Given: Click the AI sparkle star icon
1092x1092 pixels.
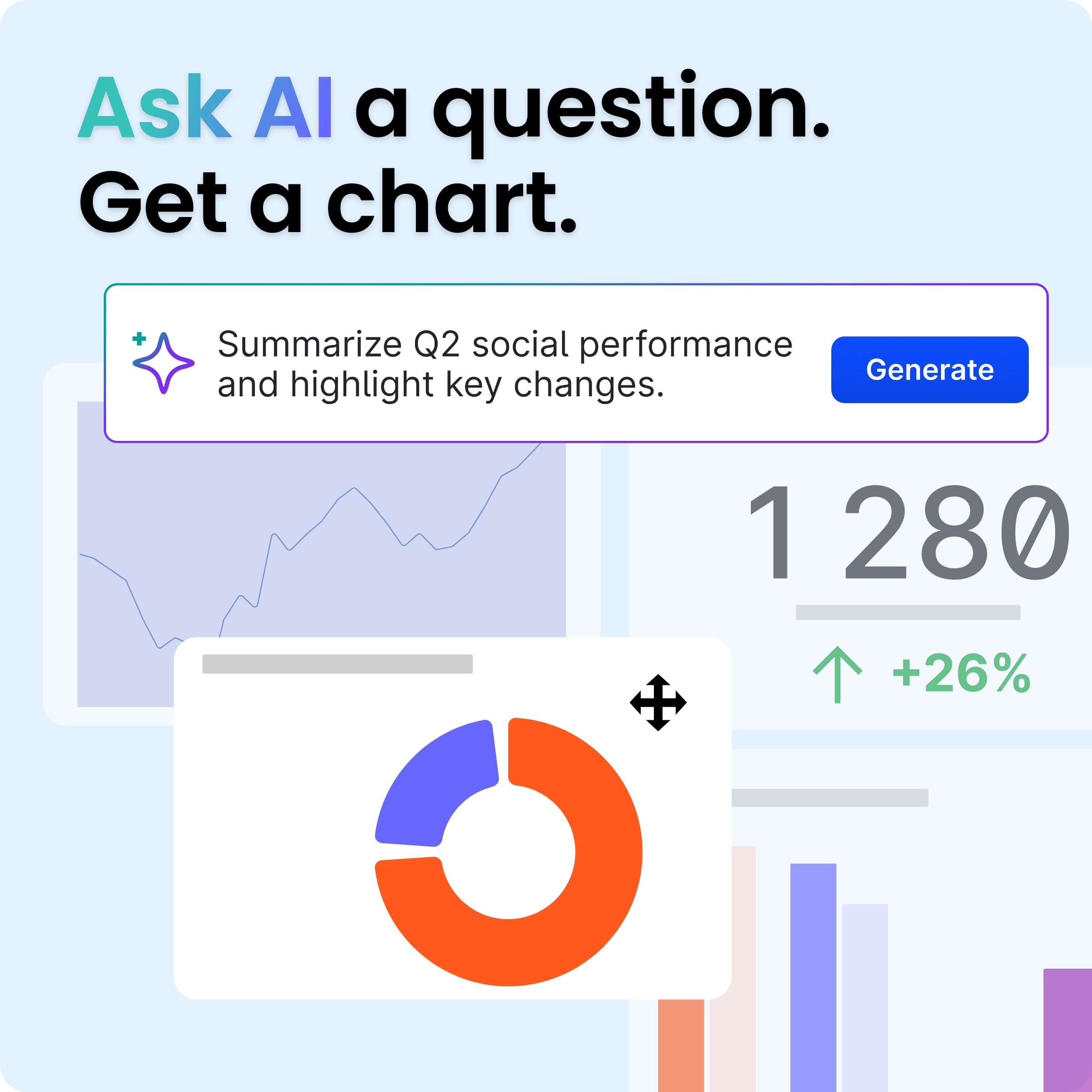Looking at the screenshot, I should [x=164, y=364].
